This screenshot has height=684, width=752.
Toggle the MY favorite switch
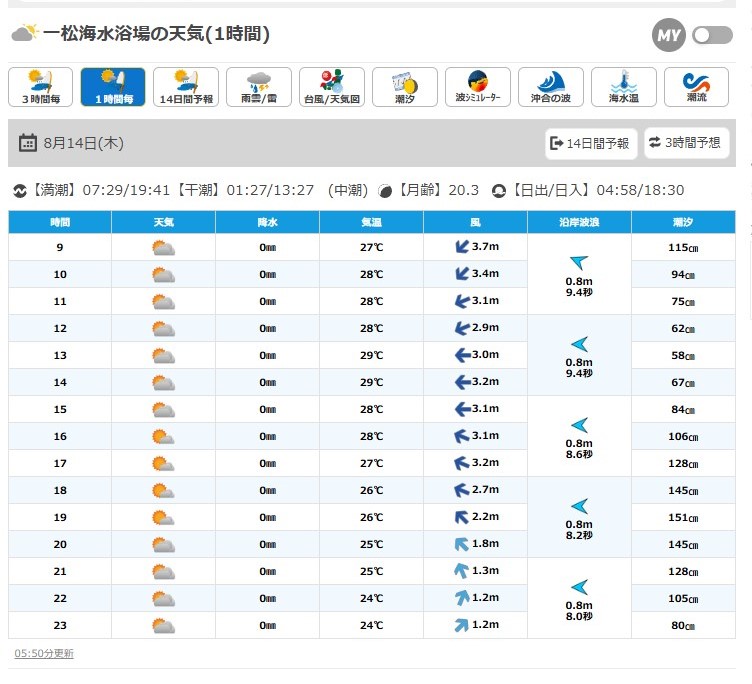(x=712, y=35)
